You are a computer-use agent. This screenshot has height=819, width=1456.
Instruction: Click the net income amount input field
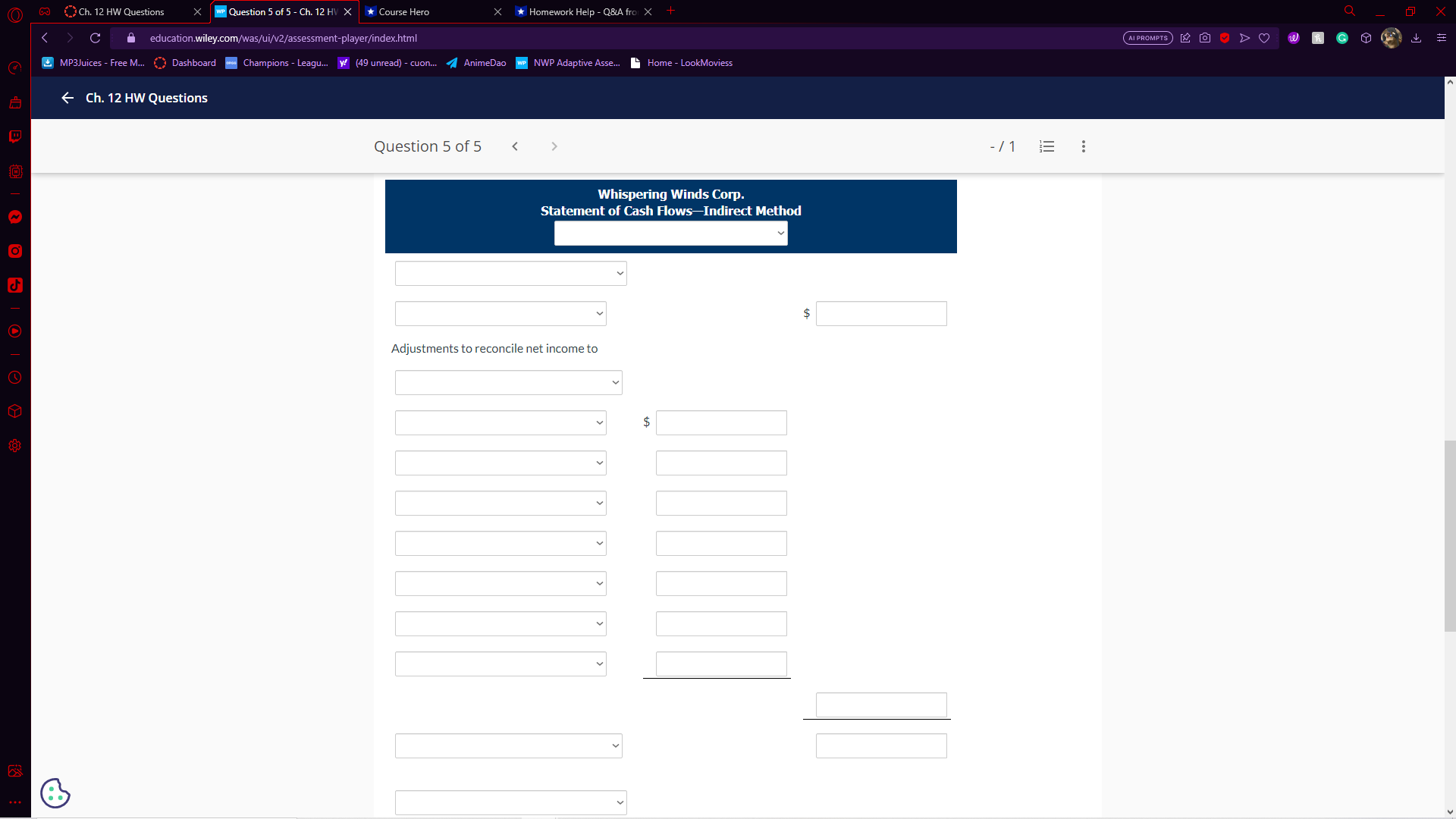coord(880,314)
